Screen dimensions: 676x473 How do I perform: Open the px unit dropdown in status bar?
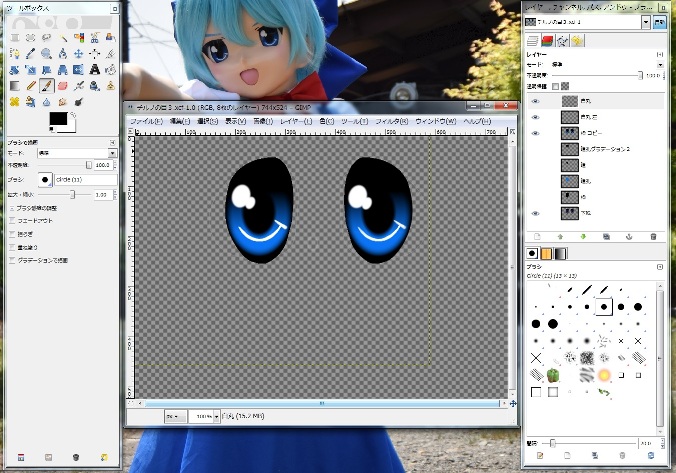pos(175,417)
